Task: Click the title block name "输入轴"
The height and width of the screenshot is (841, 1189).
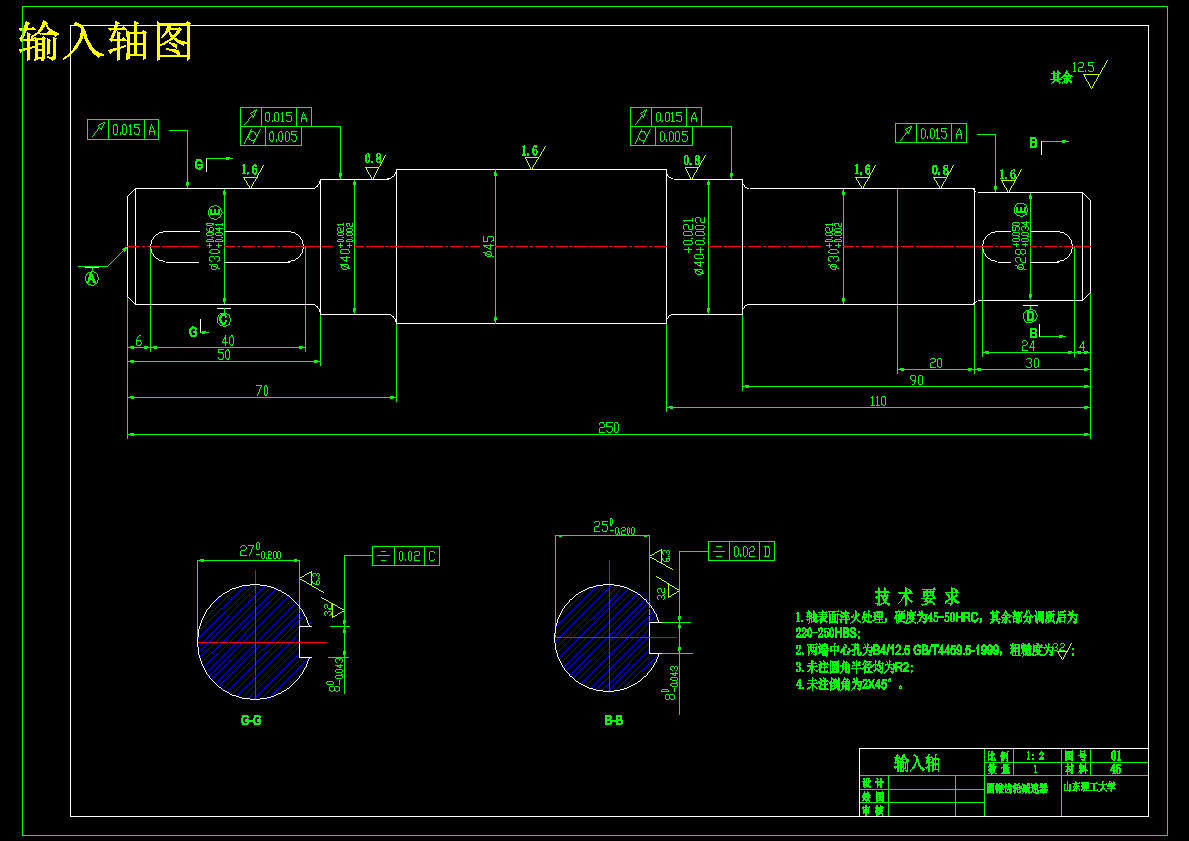Action: [917, 763]
